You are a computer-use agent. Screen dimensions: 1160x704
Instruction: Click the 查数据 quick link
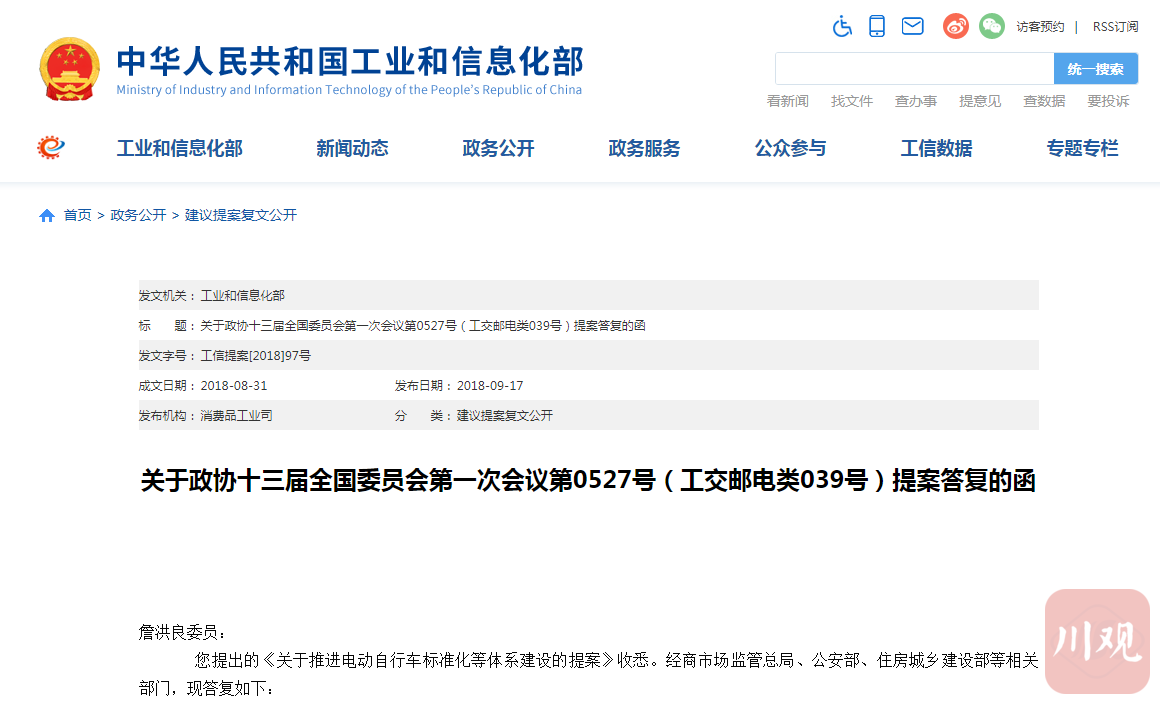click(x=1044, y=101)
